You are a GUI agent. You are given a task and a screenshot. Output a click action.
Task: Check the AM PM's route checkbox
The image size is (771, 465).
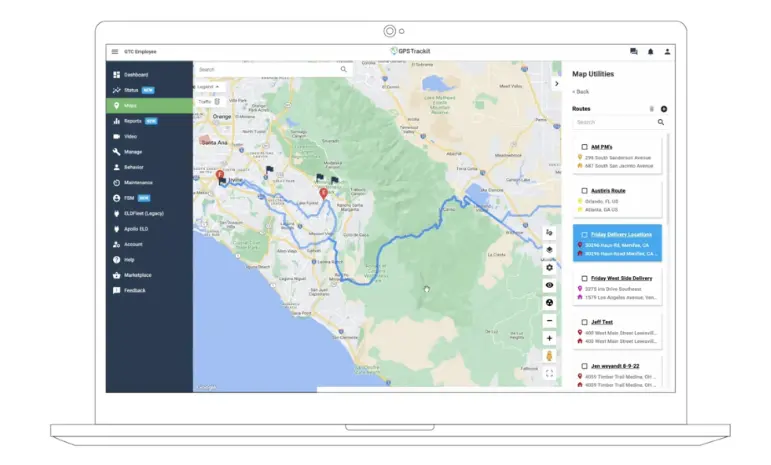[x=584, y=147]
